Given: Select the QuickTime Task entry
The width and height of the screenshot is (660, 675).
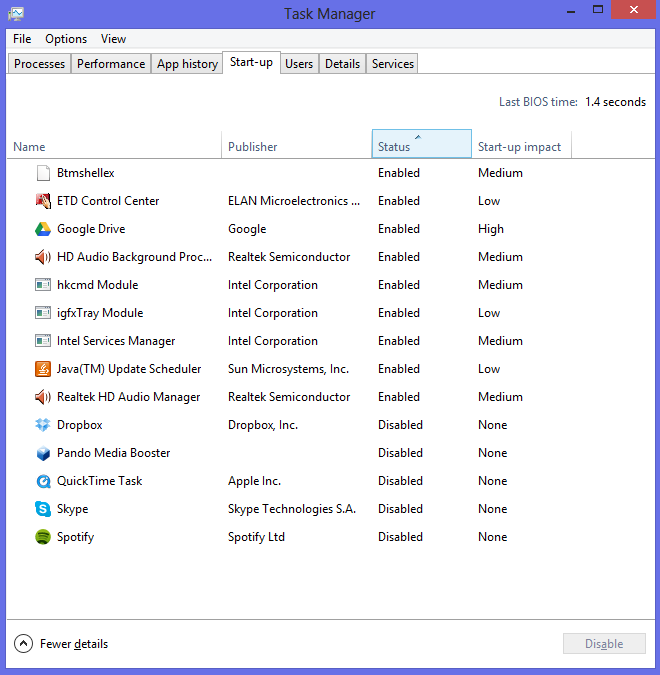Looking at the screenshot, I should [x=99, y=481].
